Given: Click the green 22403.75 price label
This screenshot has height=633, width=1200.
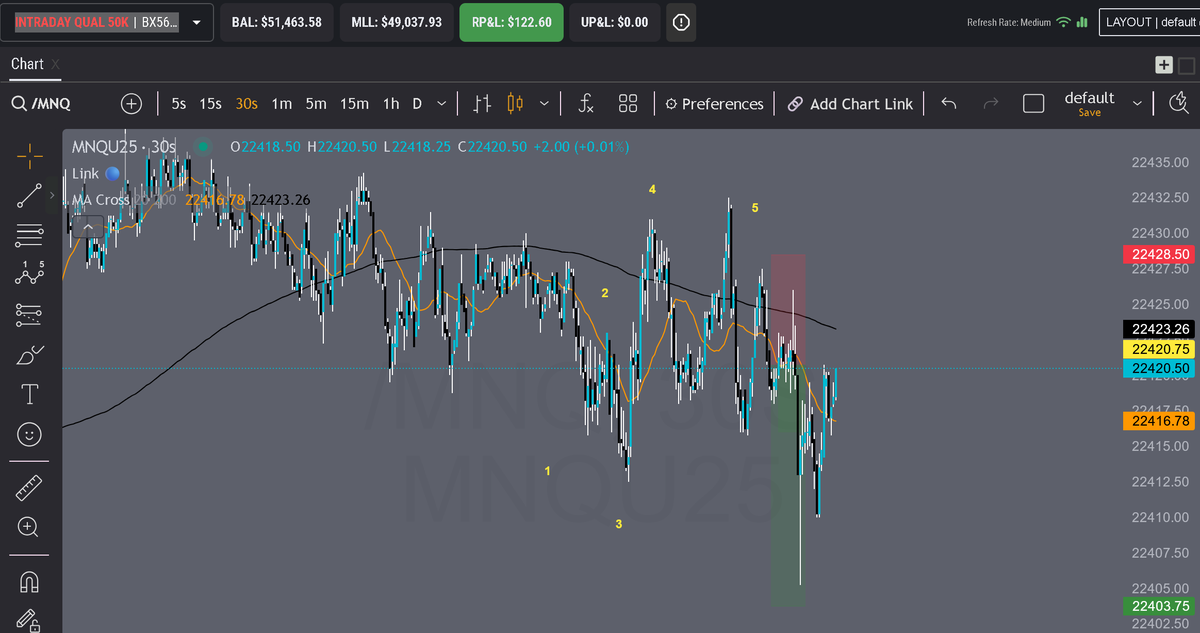Looking at the screenshot, I should pos(1158,606).
